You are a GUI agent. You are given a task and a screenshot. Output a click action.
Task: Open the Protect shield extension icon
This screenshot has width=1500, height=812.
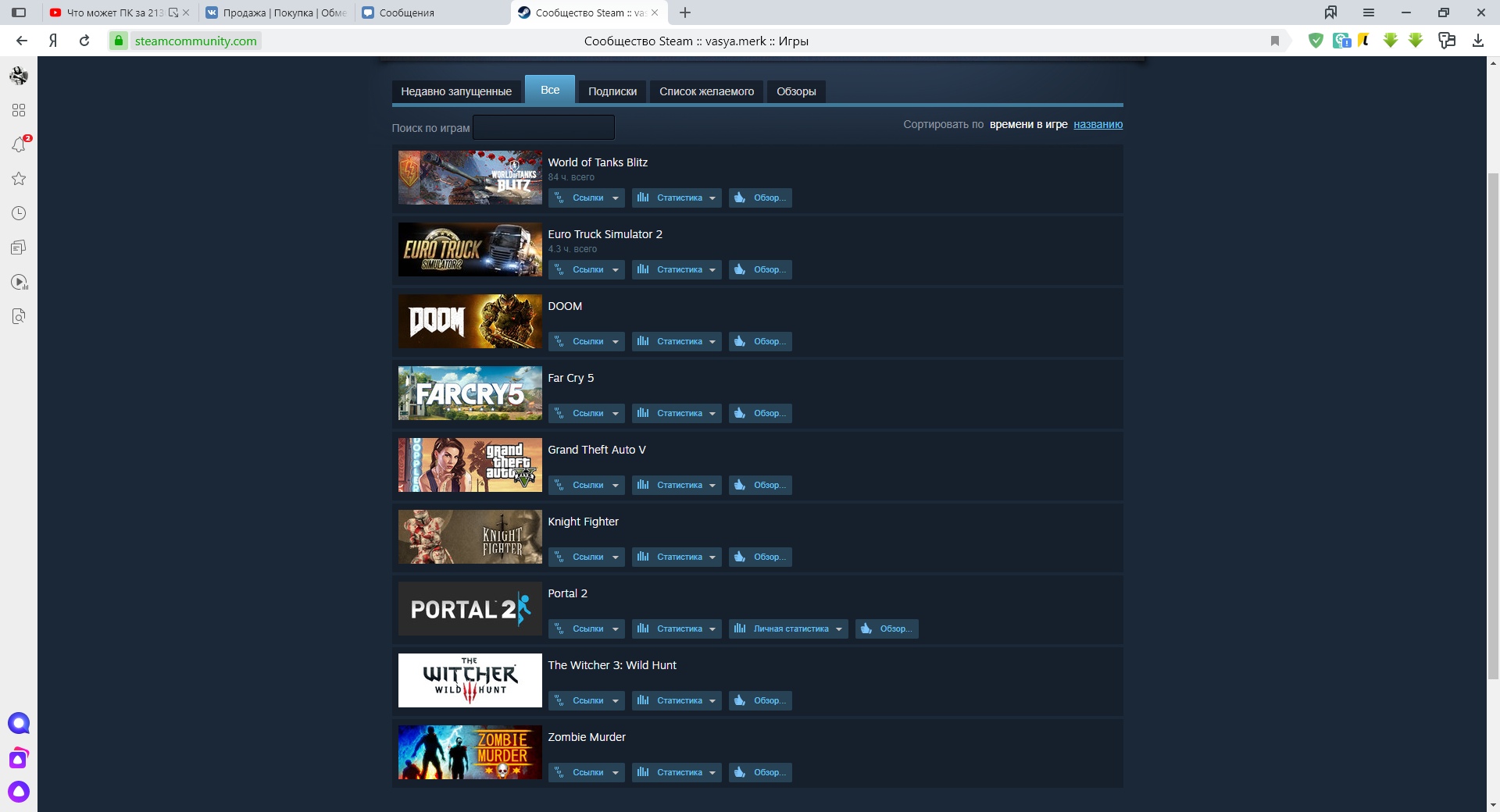pos(1316,41)
